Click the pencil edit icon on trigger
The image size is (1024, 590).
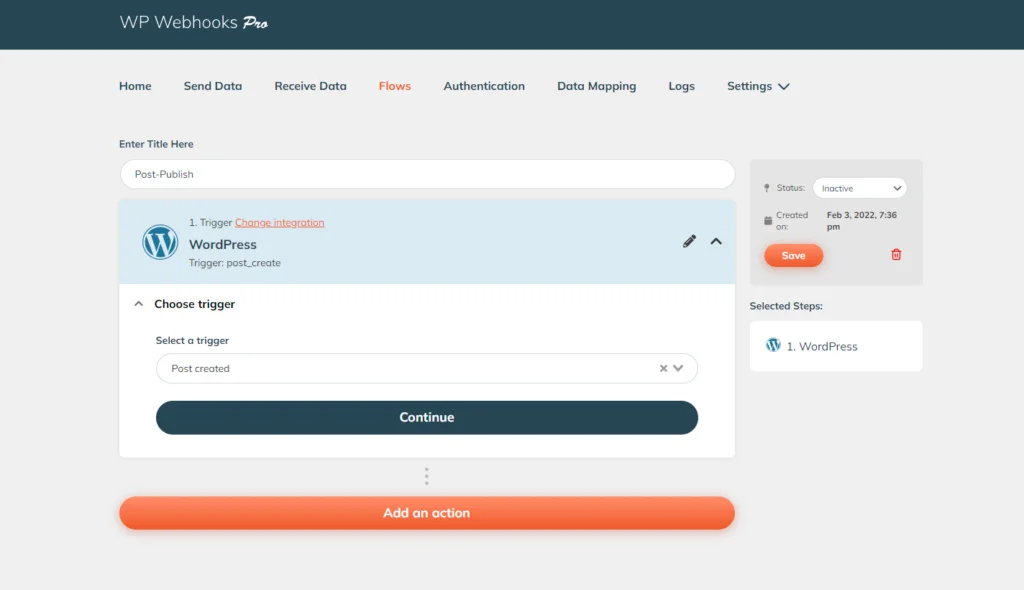(x=689, y=242)
